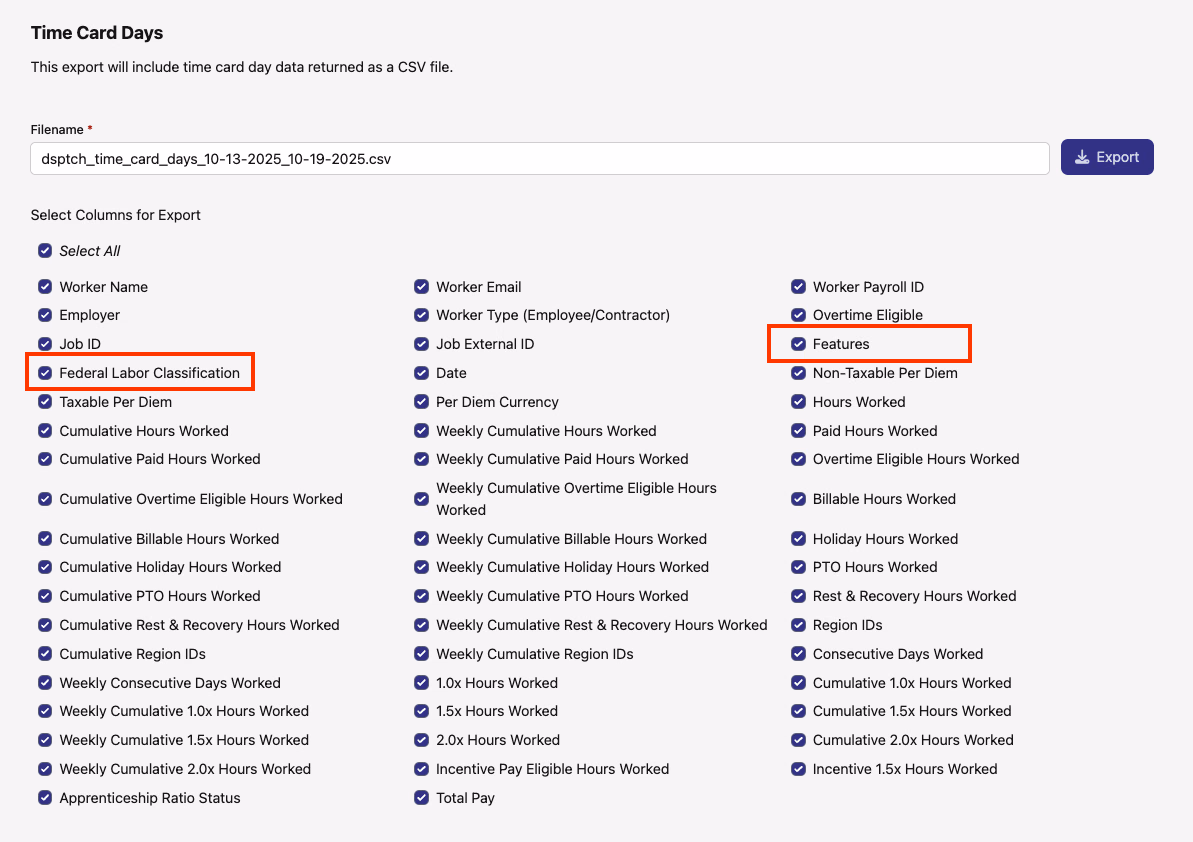Viewport: 1193px width, 842px height.
Task: Uncheck Incentive 1.5x Hours Worked
Action: (798, 768)
